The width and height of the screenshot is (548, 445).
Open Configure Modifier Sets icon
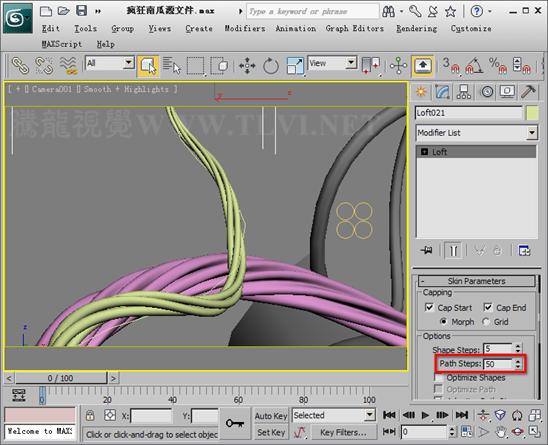pyautogui.click(x=524, y=250)
